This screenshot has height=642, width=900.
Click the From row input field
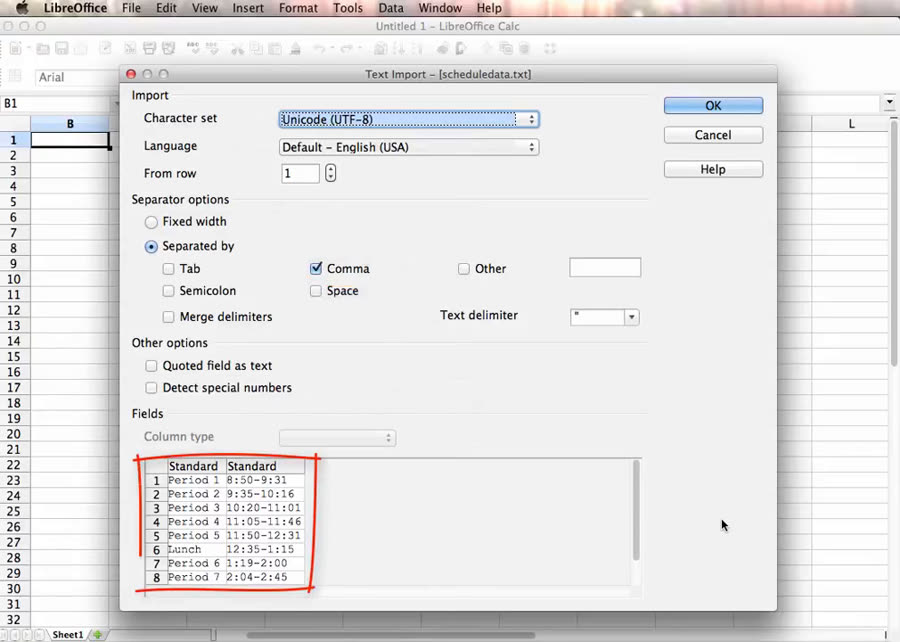300,173
